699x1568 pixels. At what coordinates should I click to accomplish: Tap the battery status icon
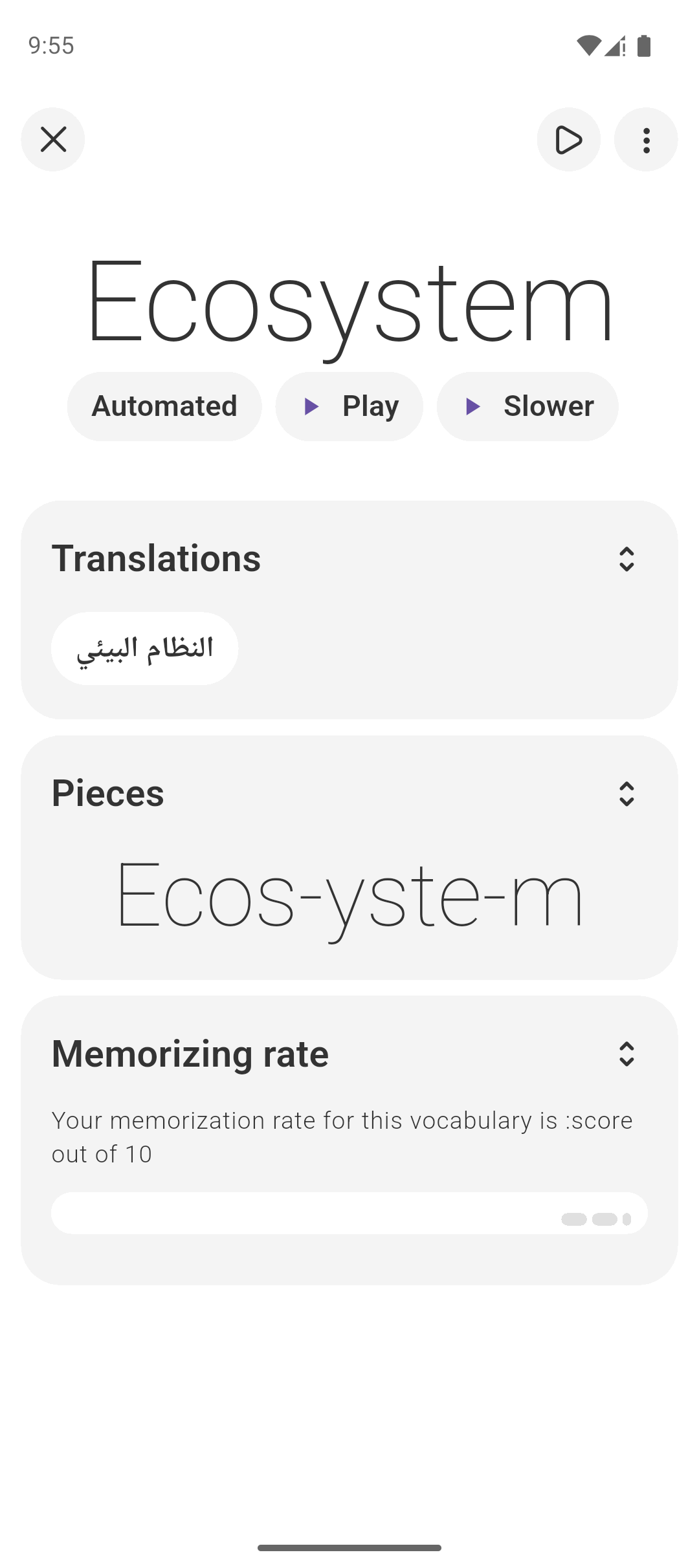(643, 46)
